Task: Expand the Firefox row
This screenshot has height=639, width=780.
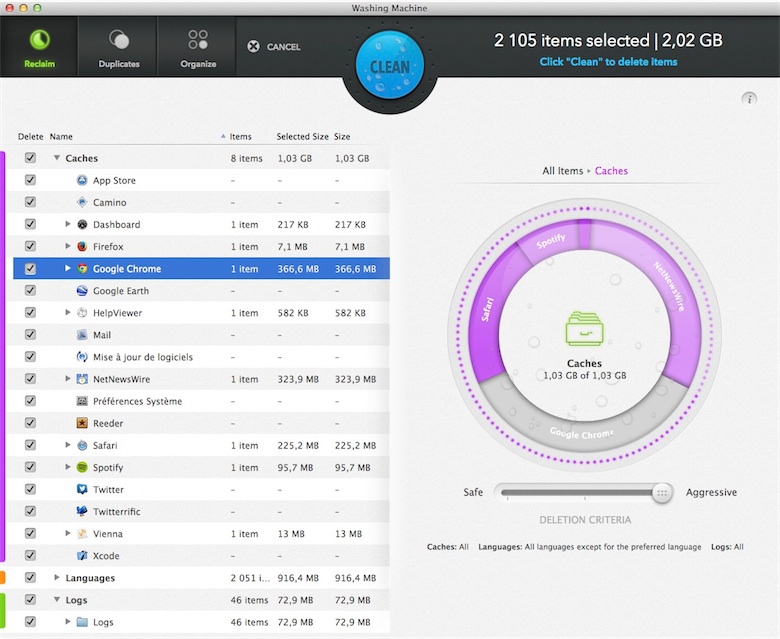Action: click(68, 246)
